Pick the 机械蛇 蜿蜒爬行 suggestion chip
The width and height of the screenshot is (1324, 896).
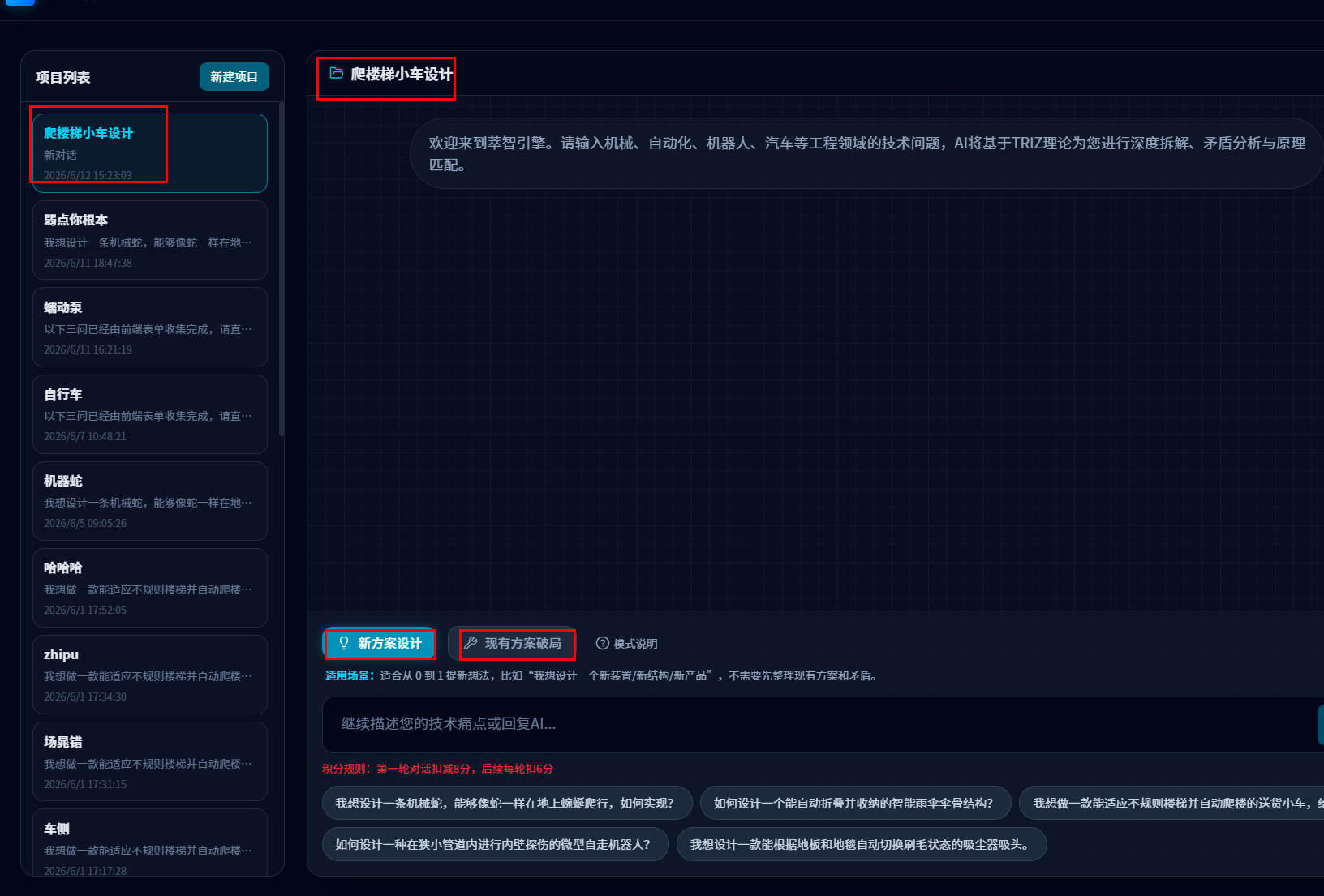507,803
